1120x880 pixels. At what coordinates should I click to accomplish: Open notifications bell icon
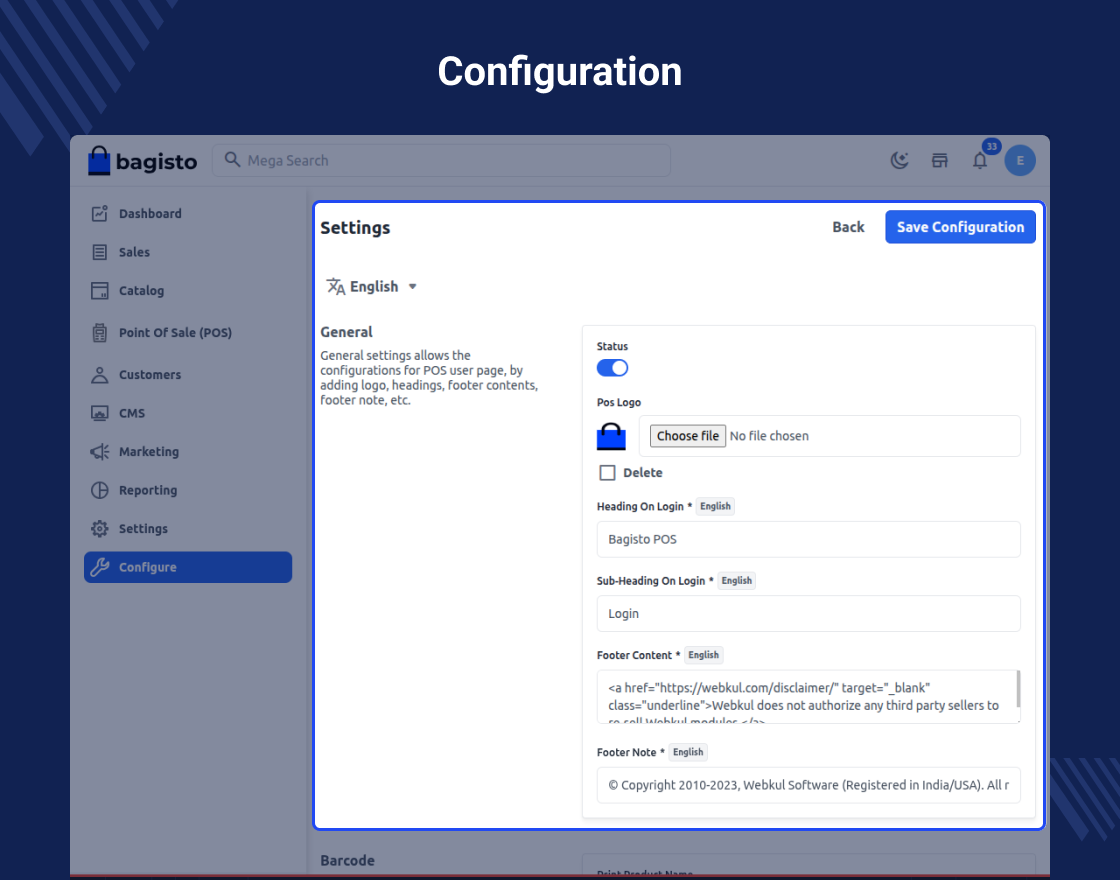(x=980, y=161)
